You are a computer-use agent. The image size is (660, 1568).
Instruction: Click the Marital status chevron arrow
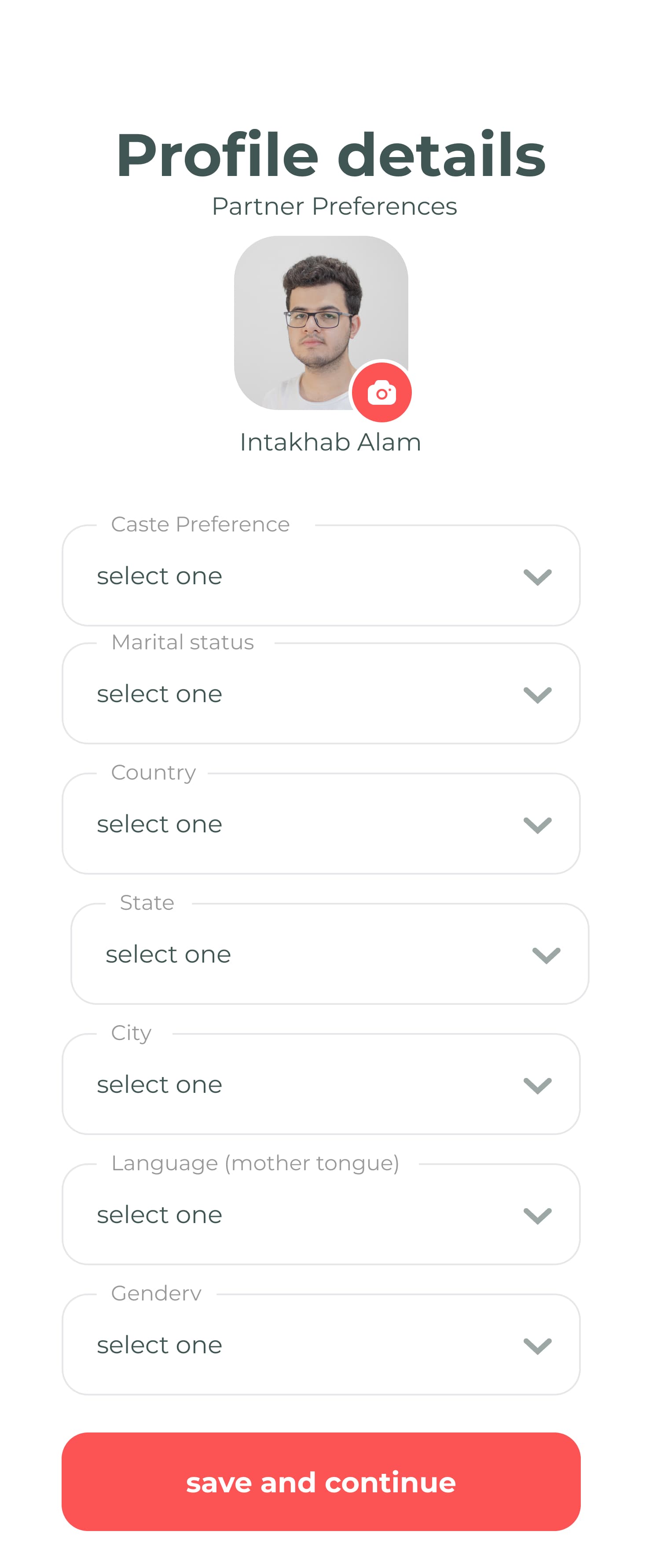[537, 695]
